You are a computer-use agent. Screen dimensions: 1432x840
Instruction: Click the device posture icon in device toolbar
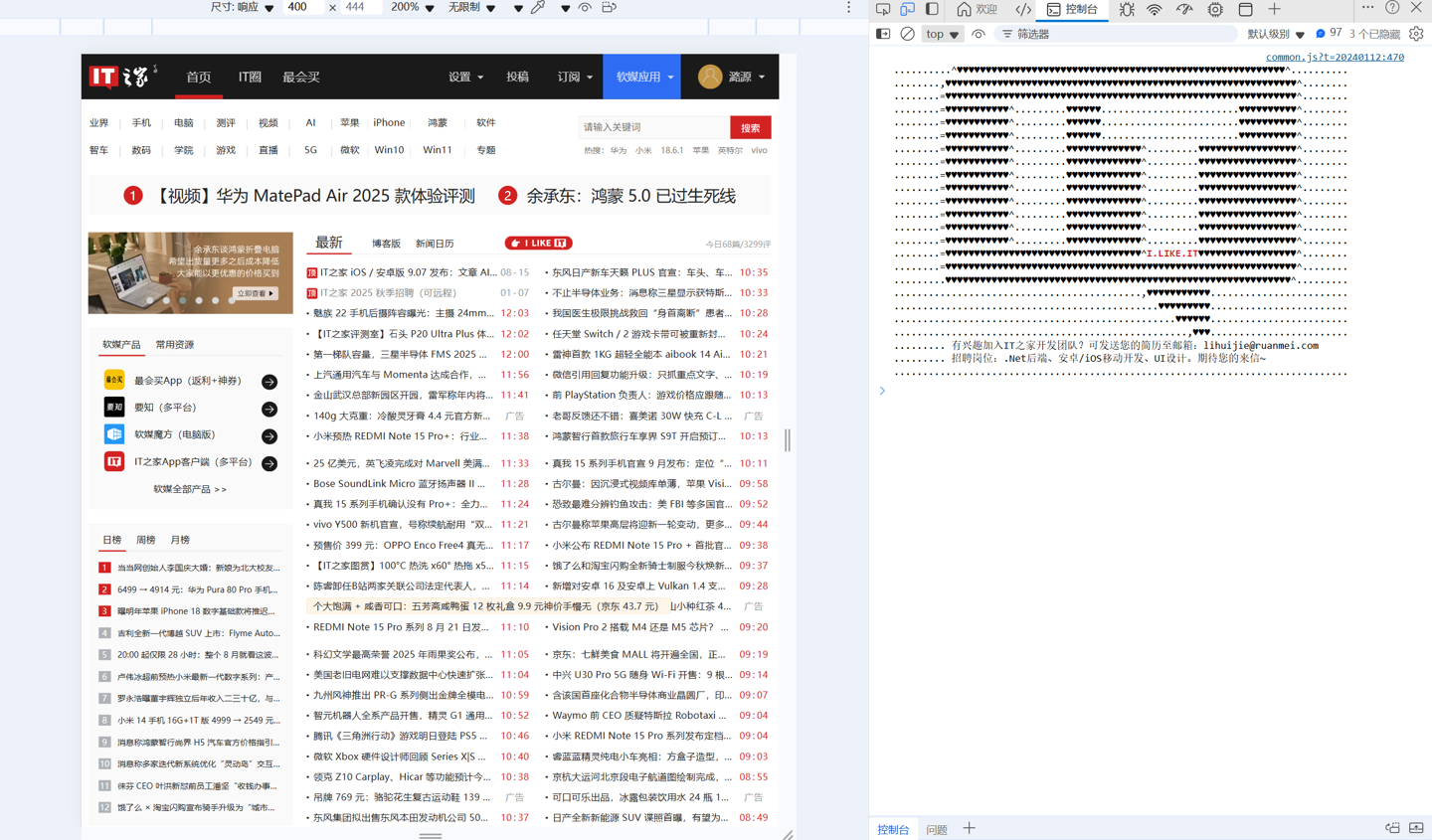tap(610, 7)
